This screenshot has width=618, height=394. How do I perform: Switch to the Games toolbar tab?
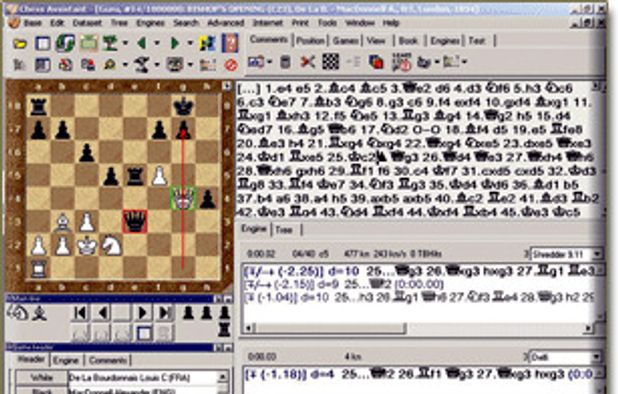[346, 41]
